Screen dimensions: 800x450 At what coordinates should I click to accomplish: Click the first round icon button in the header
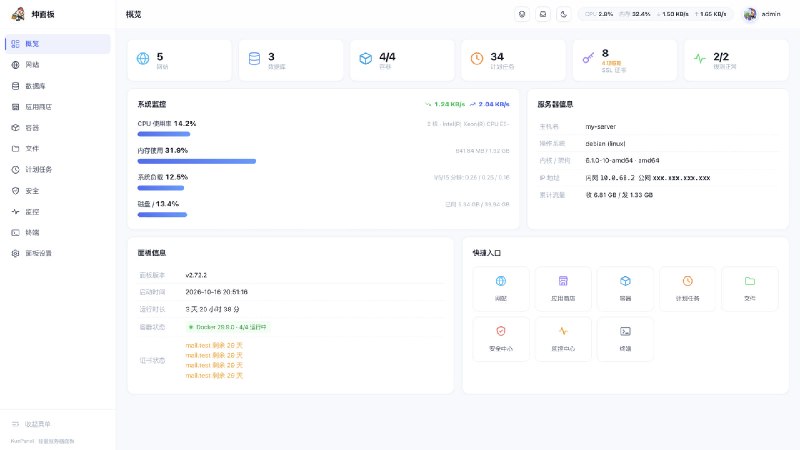coord(522,14)
